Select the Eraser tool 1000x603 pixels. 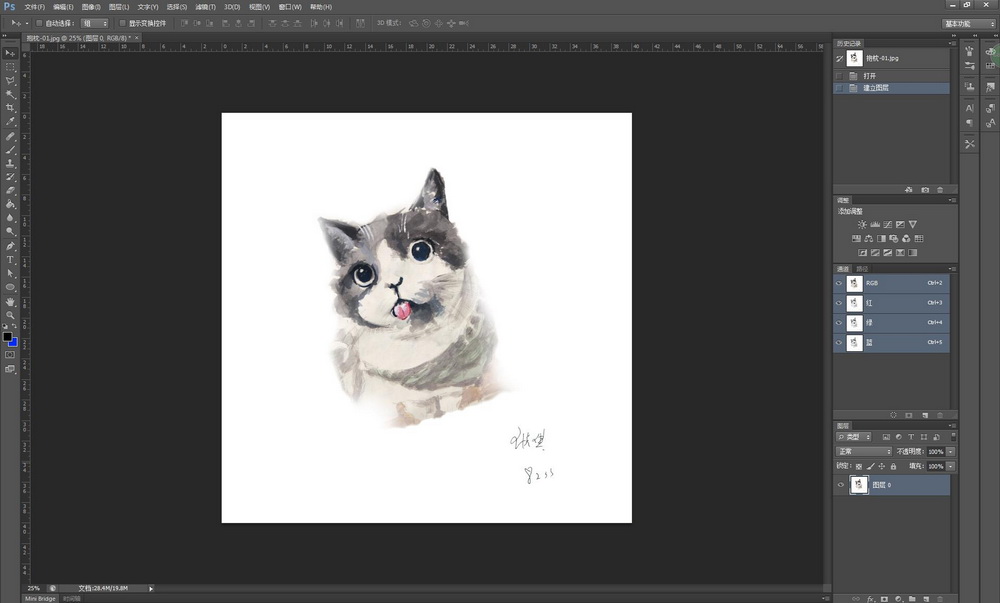click(x=10, y=190)
